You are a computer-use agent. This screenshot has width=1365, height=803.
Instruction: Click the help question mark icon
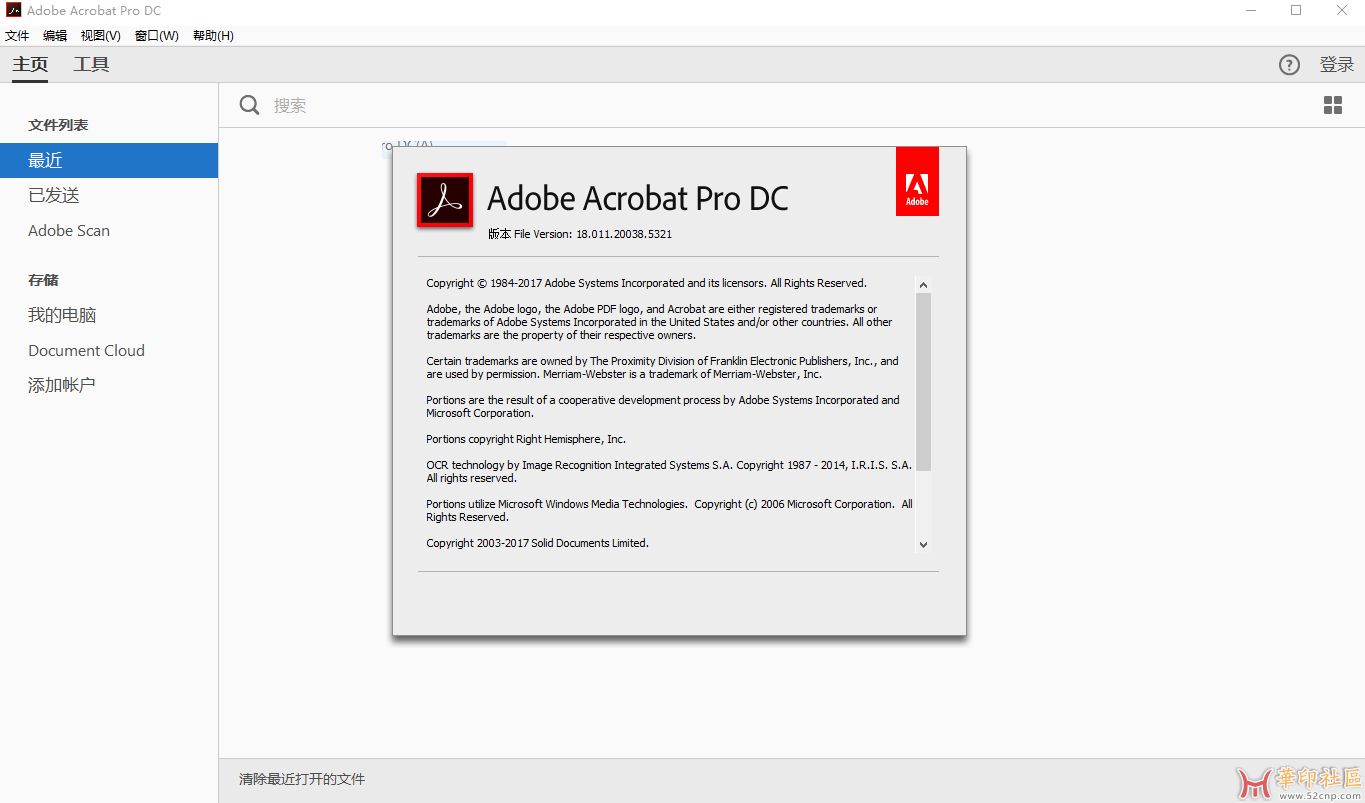coord(1289,65)
